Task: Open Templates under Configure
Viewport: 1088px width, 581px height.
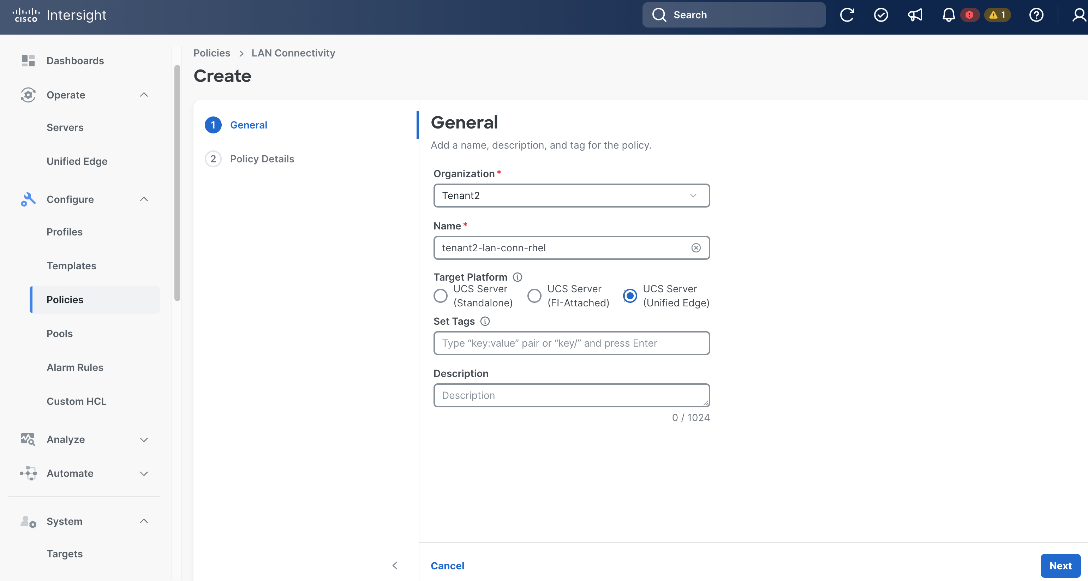Action: tap(71, 266)
